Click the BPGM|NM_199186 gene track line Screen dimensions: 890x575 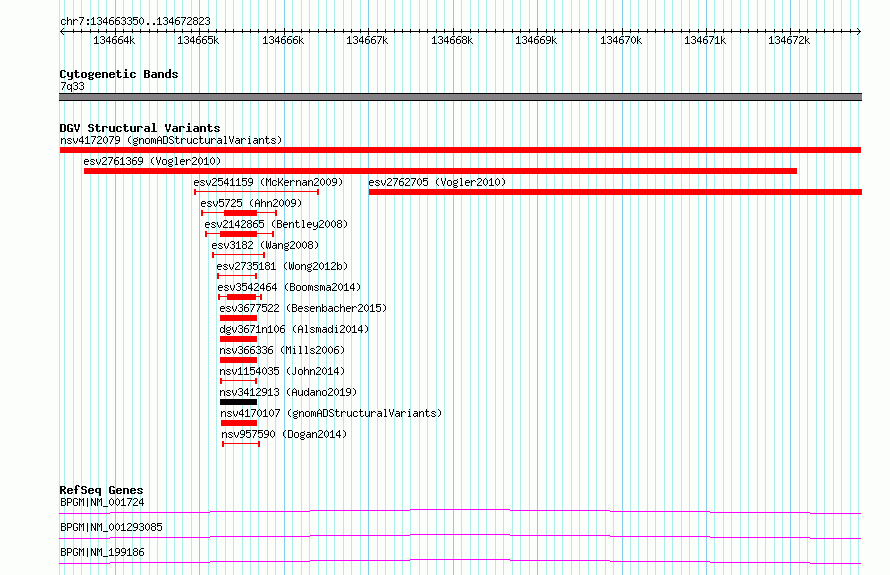click(x=460, y=561)
